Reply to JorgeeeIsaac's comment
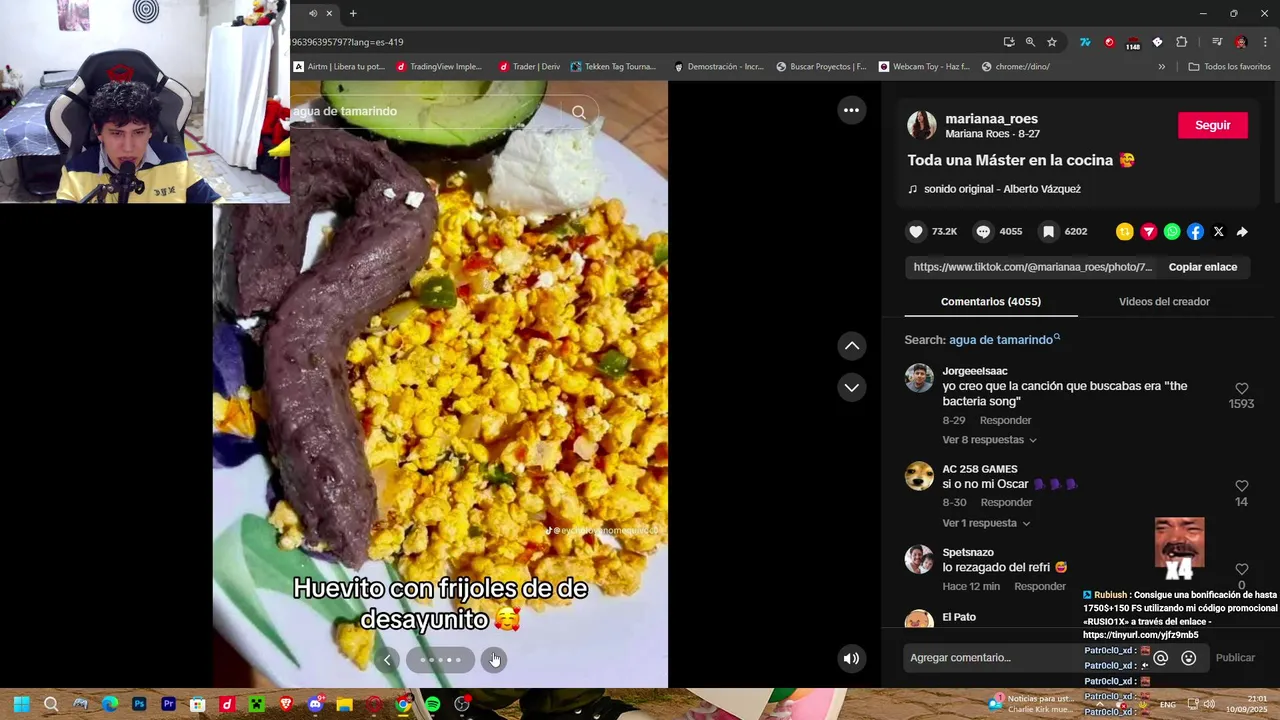The width and height of the screenshot is (1280, 720). tap(1005, 420)
